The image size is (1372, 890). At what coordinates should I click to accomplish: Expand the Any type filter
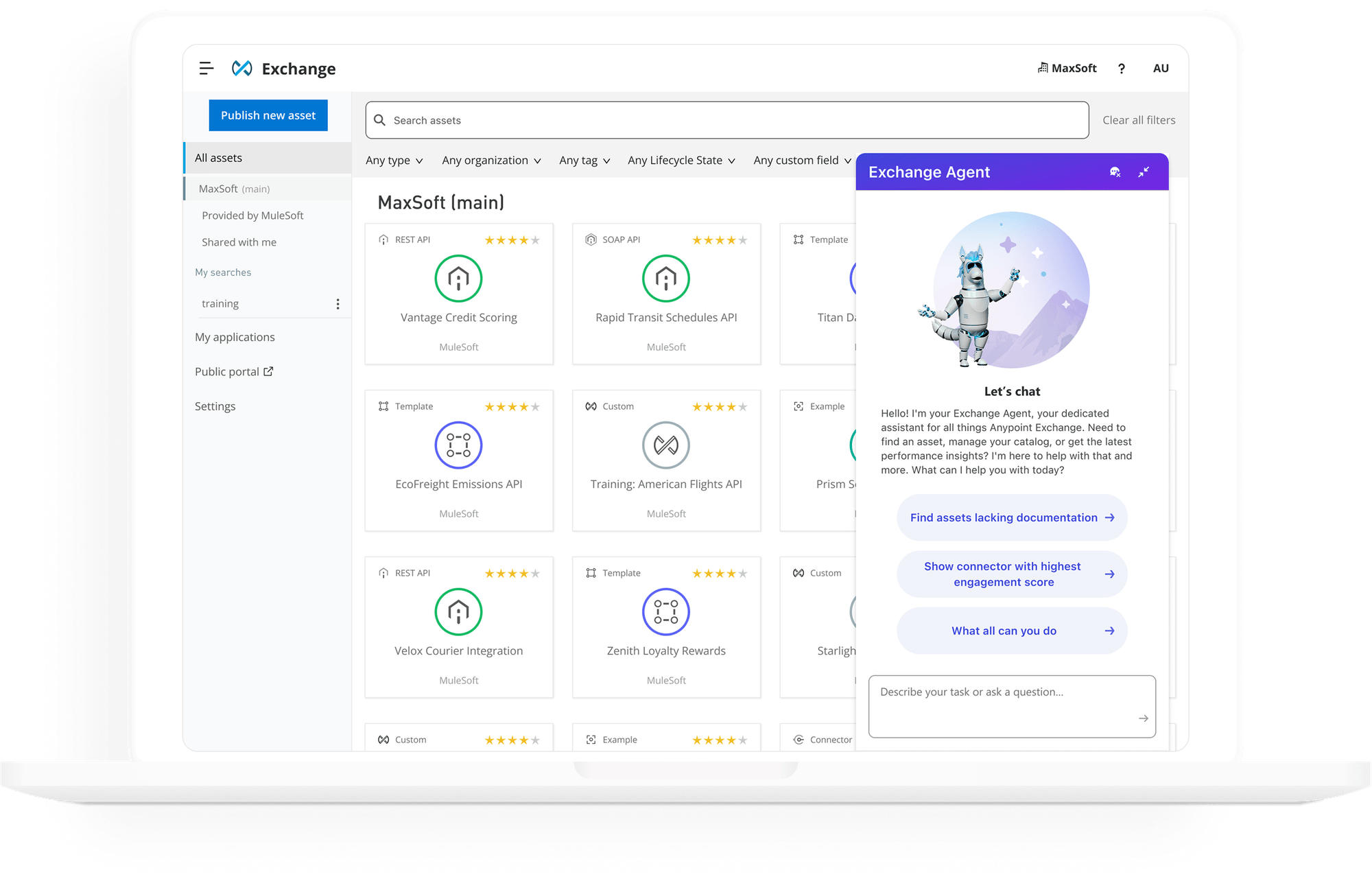pyautogui.click(x=394, y=161)
